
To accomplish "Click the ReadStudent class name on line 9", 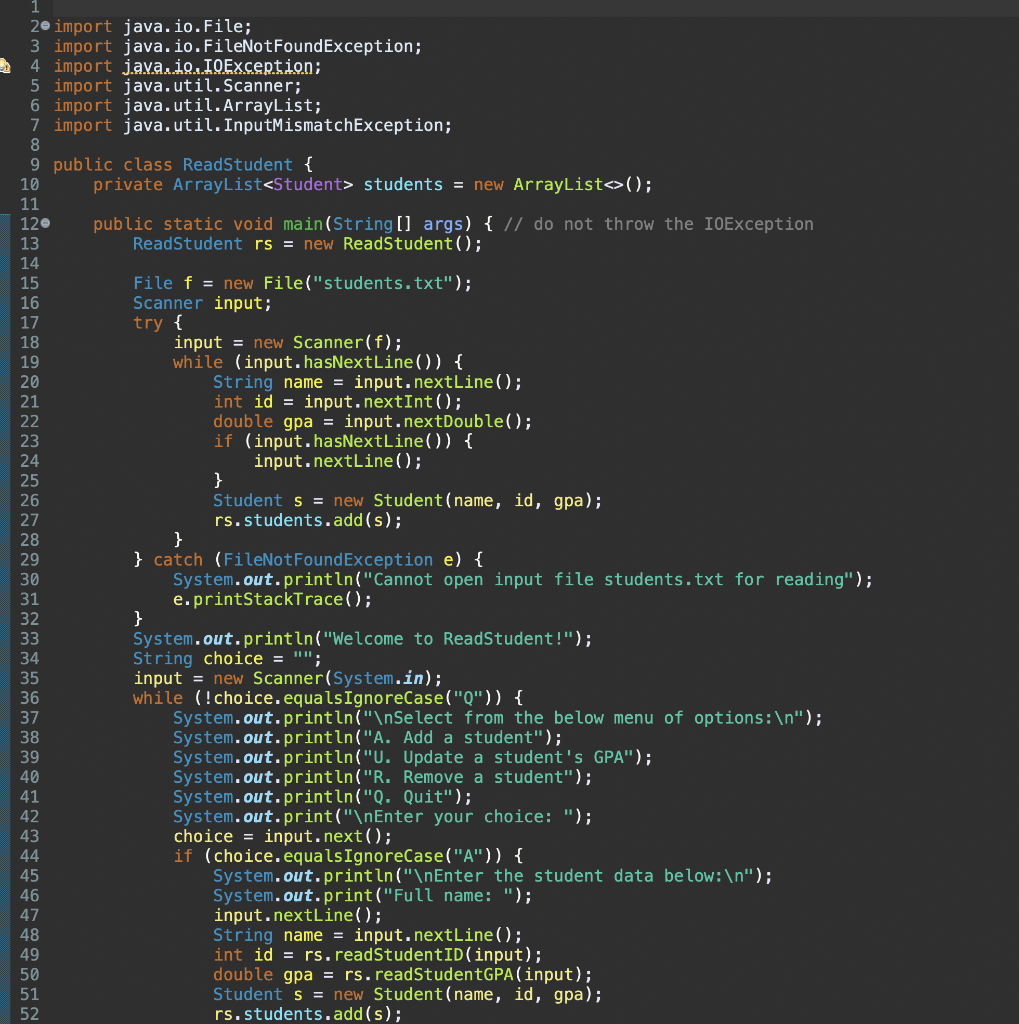I will pos(238,165).
